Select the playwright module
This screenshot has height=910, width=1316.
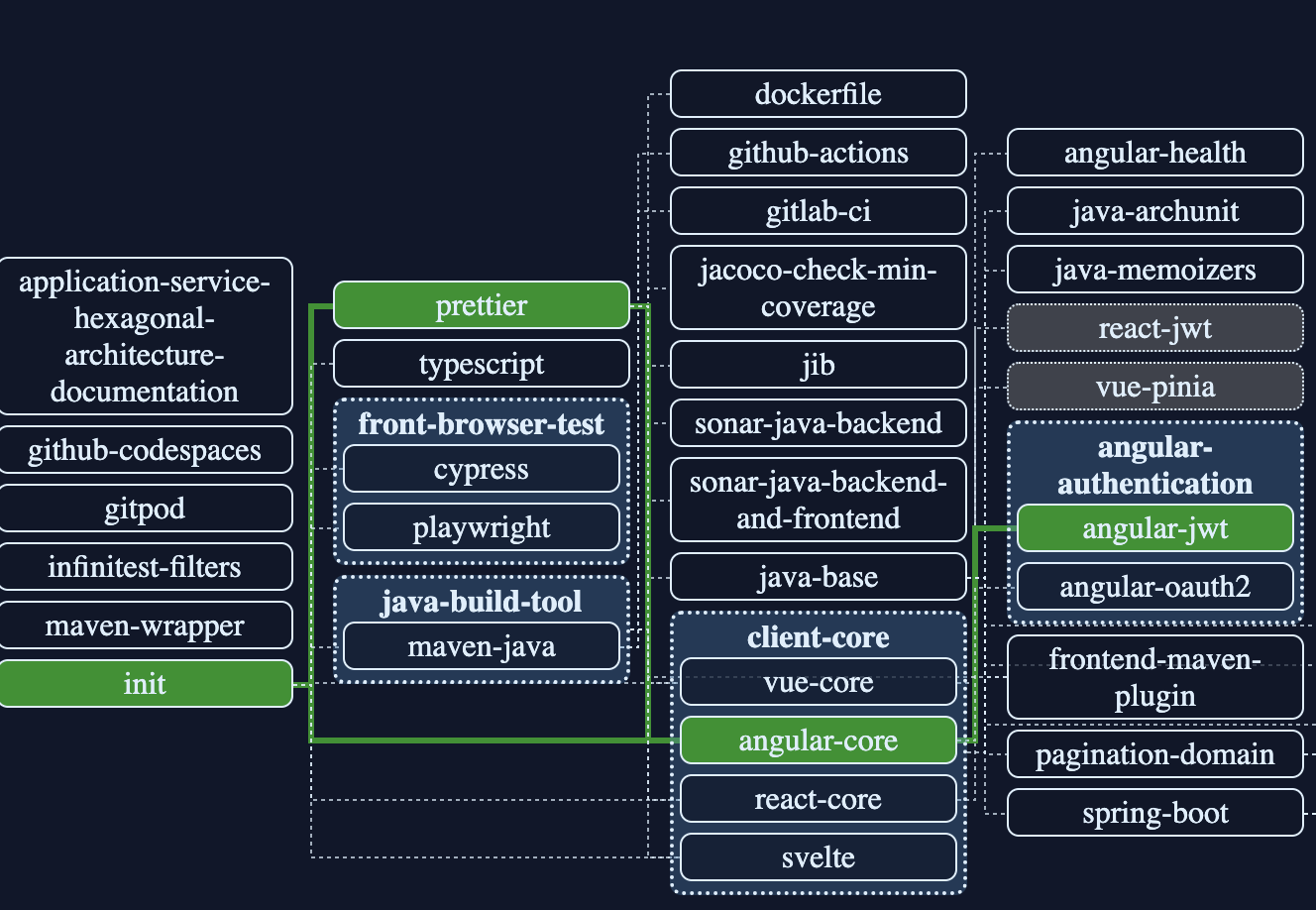point(482,527)
